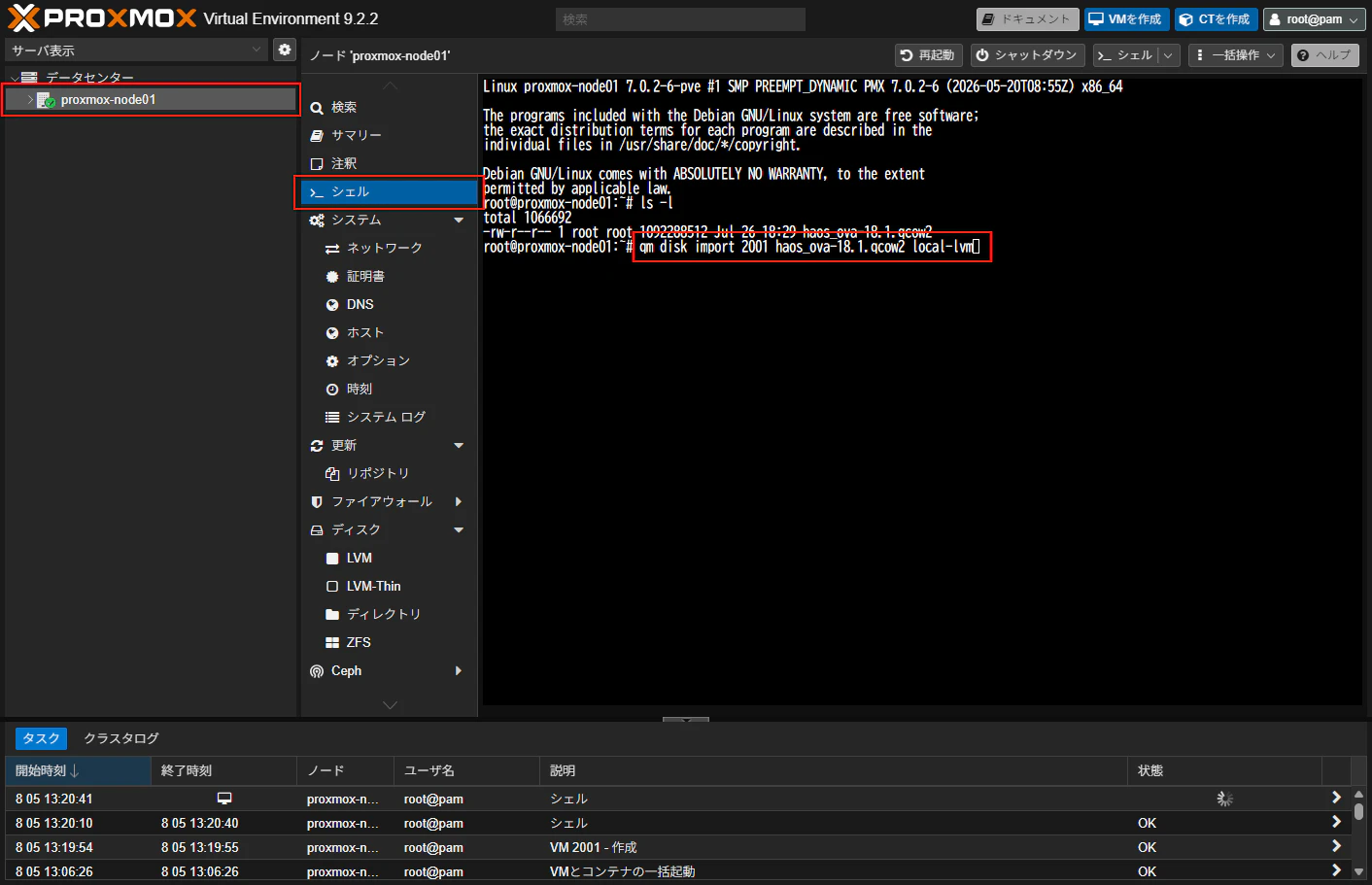1372x885 pixels.
Task: Select データセンター in the server tree
Action: (x=89, y=78)
